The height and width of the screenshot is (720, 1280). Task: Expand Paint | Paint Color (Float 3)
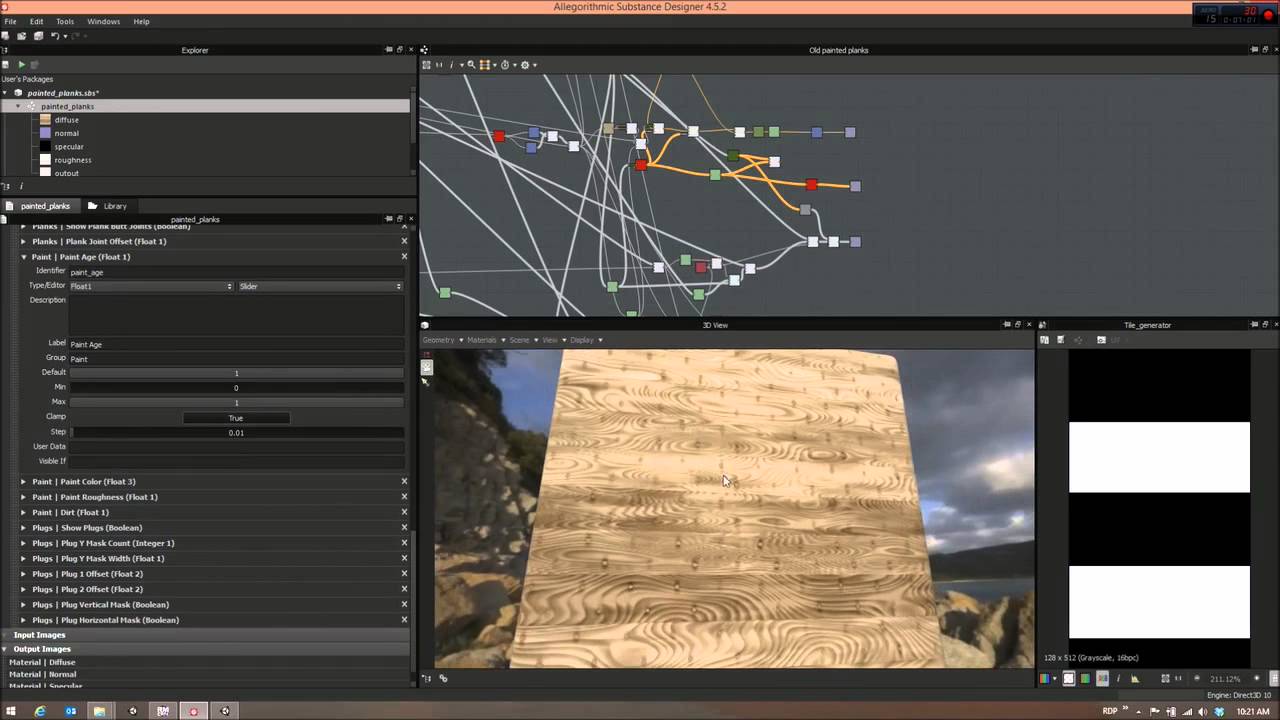(23, 481)
